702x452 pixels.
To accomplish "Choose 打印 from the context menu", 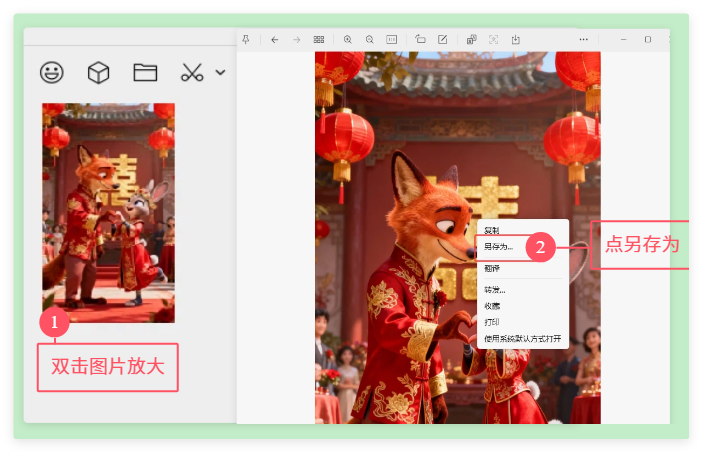I will (x=492, y=322).
